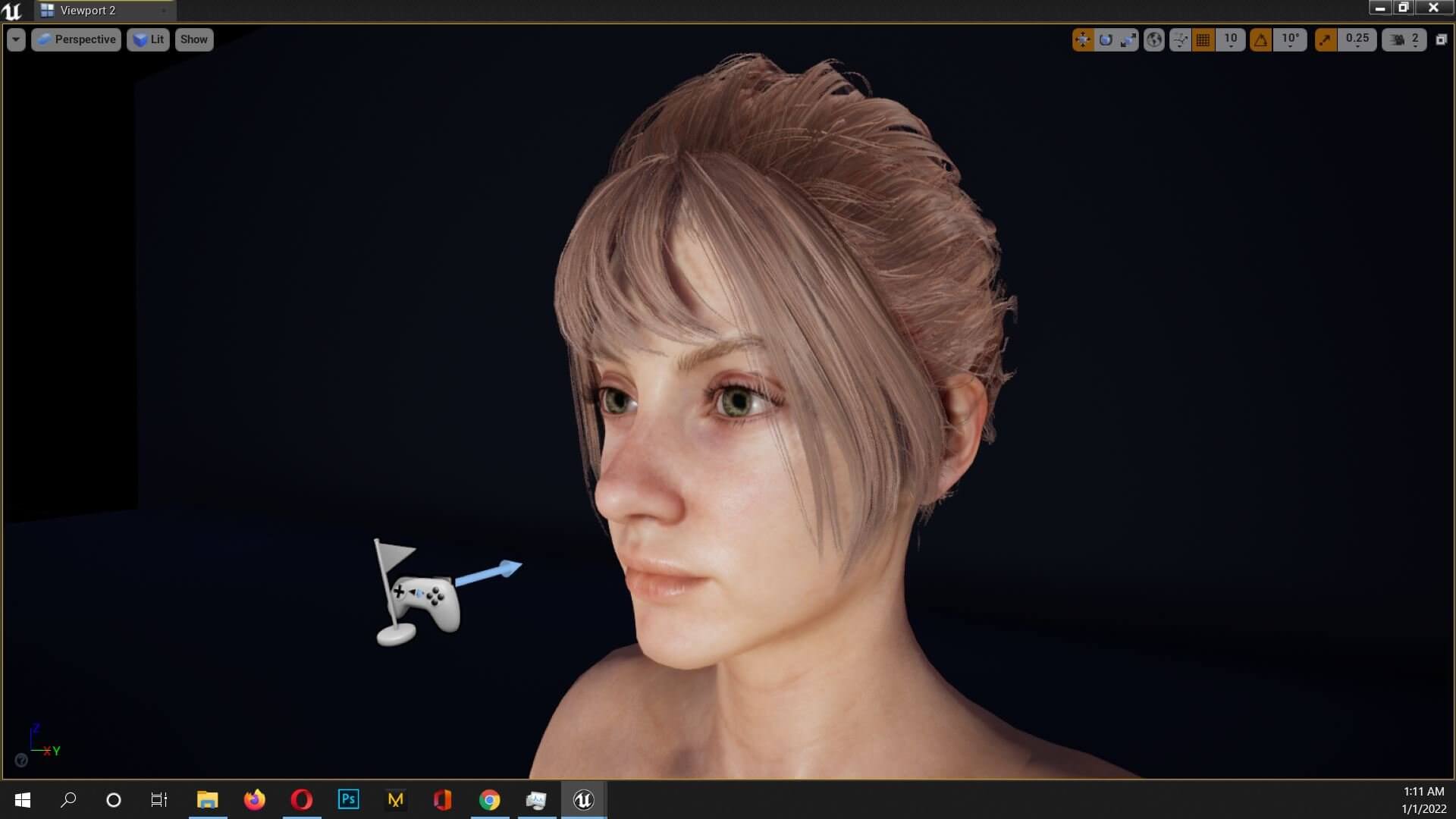Toggle rotation snapping triangle button
Screen dimensions: 1456x819
tap(1260, 39)
